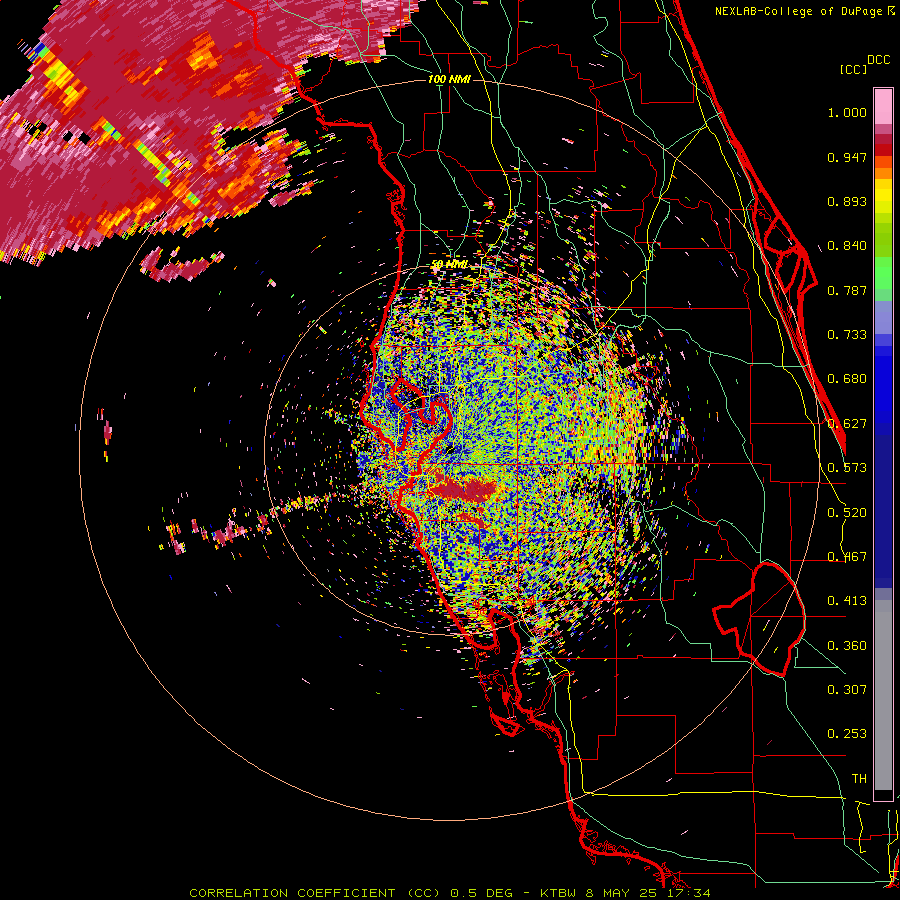The image size is (900, 900).
Task: Select the 0.627 scale value
Action: 847,424
